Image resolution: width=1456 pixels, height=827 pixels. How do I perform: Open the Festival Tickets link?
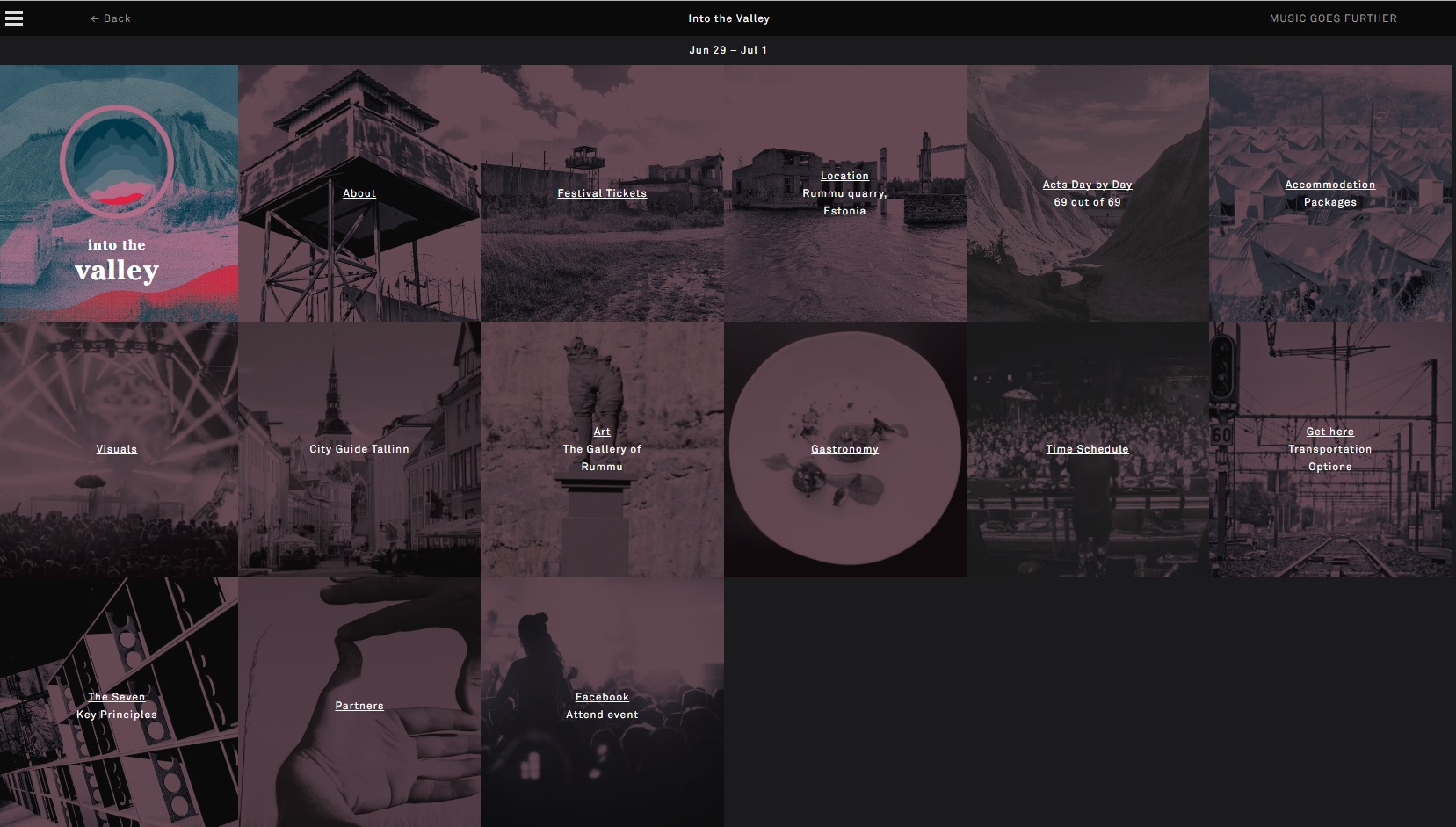[x=602, y=193]
